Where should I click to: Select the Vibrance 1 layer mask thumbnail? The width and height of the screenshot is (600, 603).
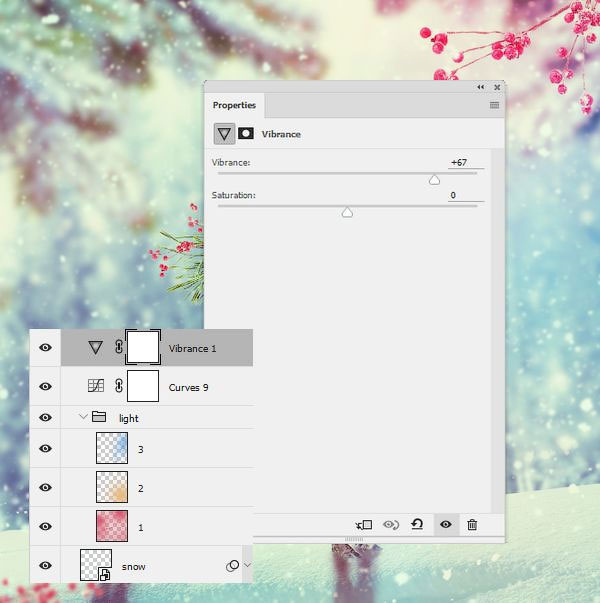click(x=143, y=347)
